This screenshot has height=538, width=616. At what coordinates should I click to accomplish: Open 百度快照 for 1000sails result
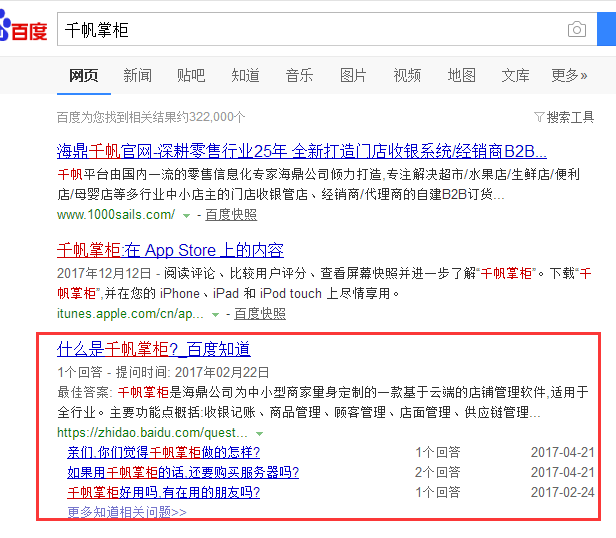point(231,215)
